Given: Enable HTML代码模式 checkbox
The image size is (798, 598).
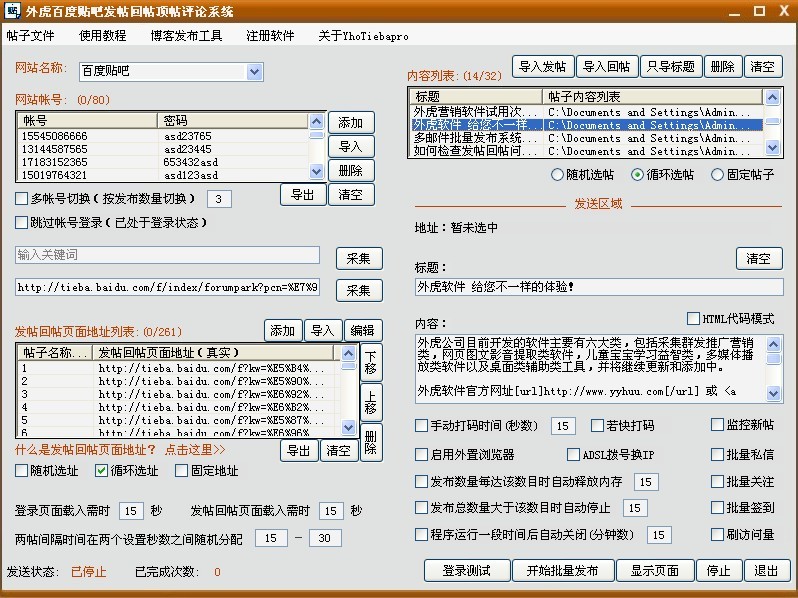Looking at the screenshot, I should (693, 319).
